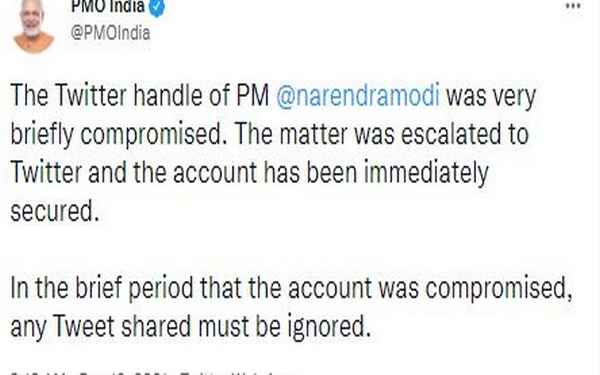Open the PMO India profile picture
This screenshot has height=375, width=600.
(x=33, y=26)
